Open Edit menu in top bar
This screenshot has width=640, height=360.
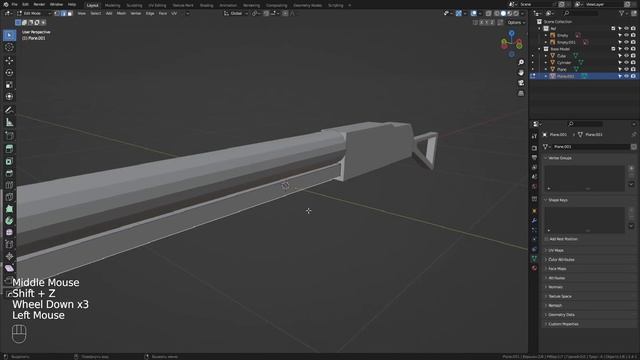[x=25, y=4]
